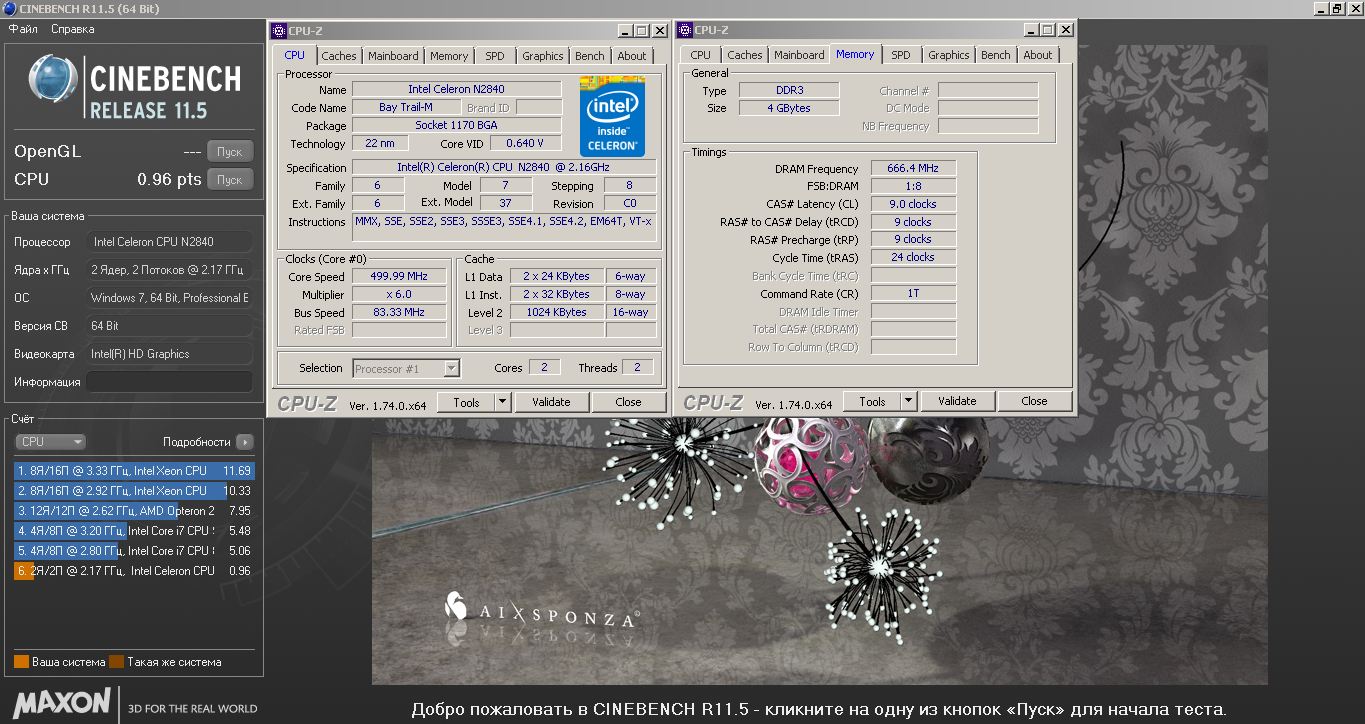The width and height of the screenshot is (1365, 724).
Task: Select ranking row 1 Intel Xeon 11.69
Action: click(134, 470)
